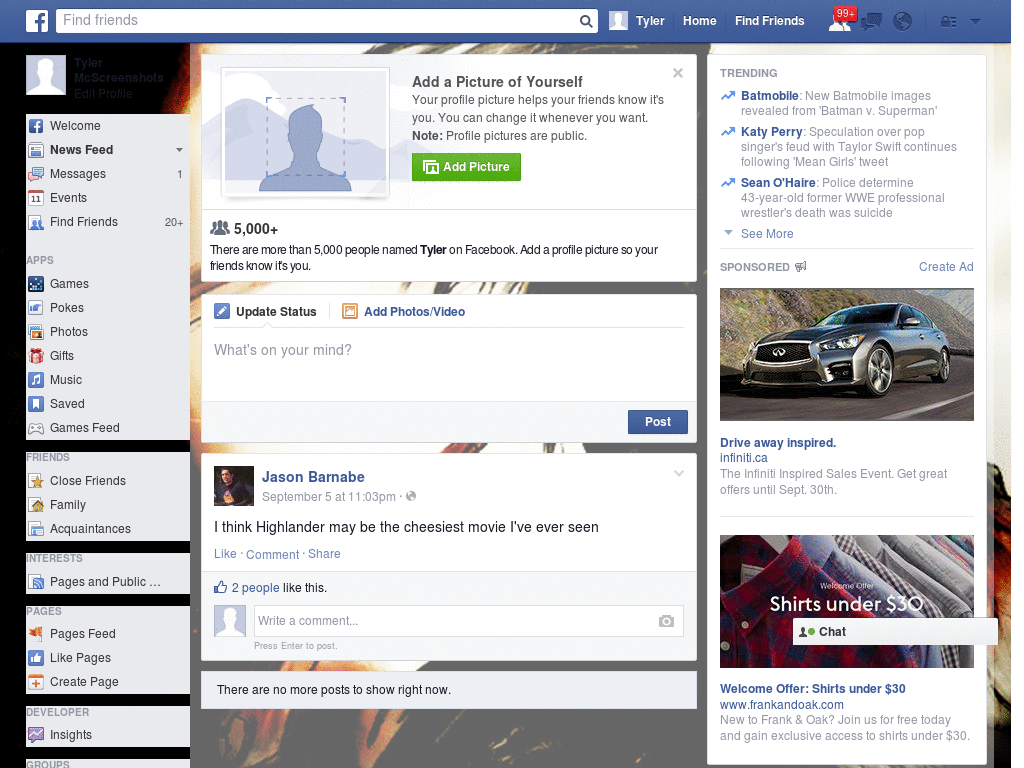Open News Feed sort dropdown arrow

pyautogui.click(x=179, y=150)
